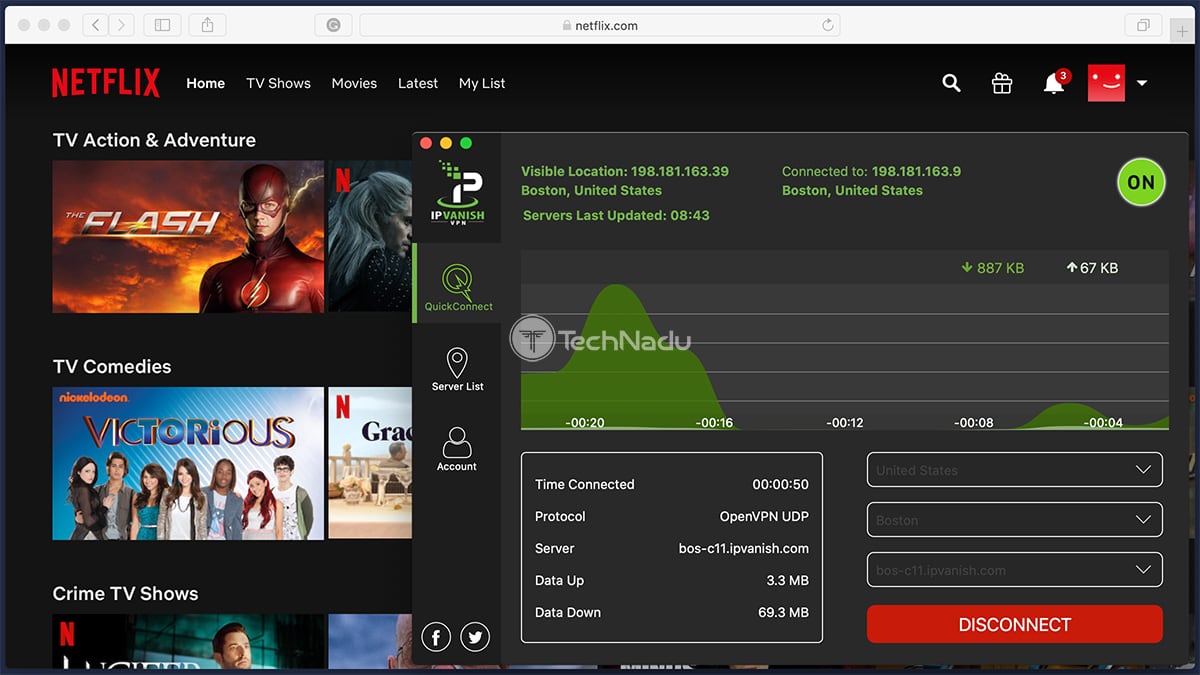Click Data Down value 69.3 MB
Image resolution: width=1200 pixels, height=675 pixels.
pos(783,612)
